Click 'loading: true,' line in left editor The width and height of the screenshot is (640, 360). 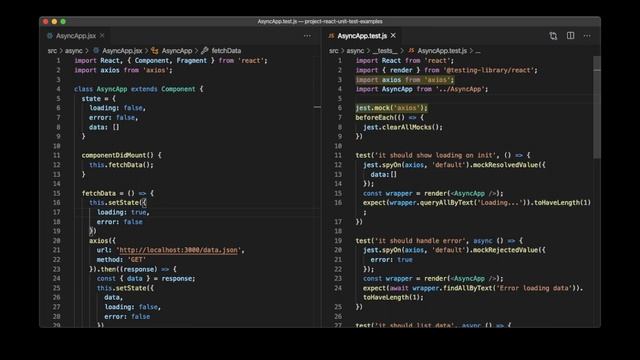click(123, 212)
